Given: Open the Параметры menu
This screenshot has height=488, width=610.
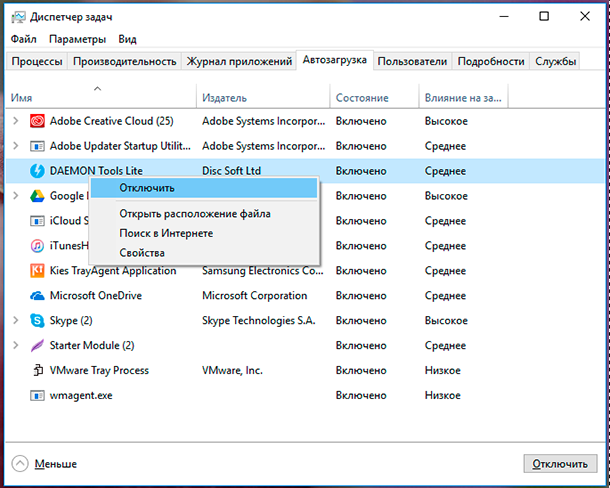Looking at the screenshot, I should click(x=77, y=39).
